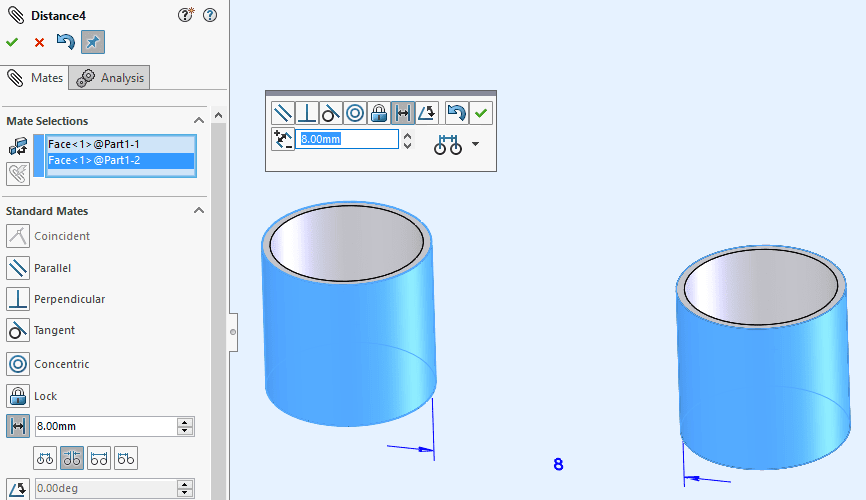
Task: Select Face<1>@Part1-1 in the mate selections list
Action: click(94, 144)
